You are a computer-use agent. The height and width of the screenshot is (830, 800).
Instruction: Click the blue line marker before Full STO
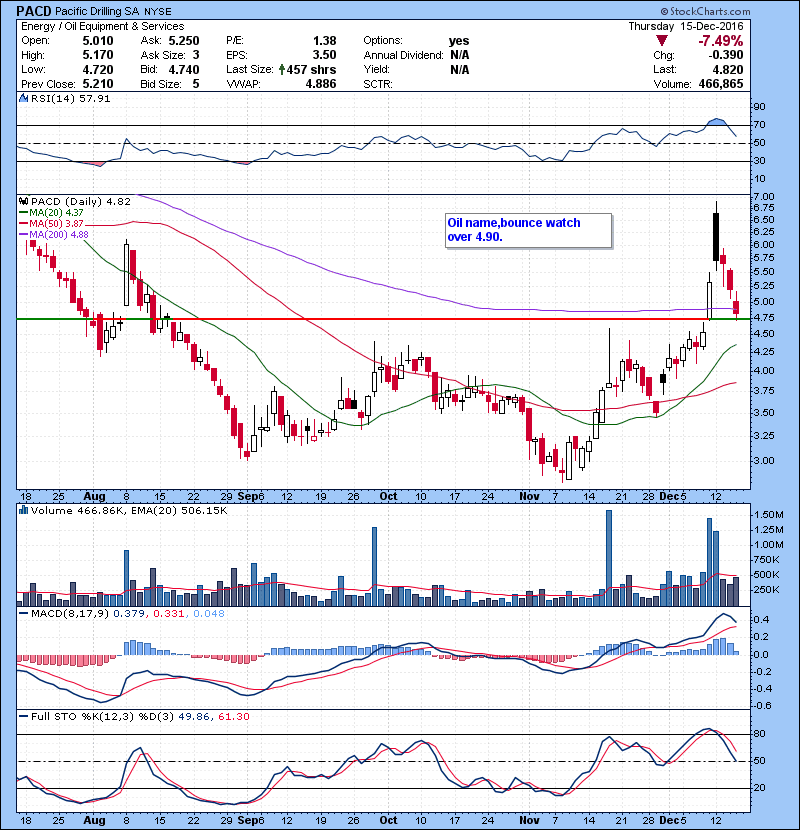pos(23,716)
